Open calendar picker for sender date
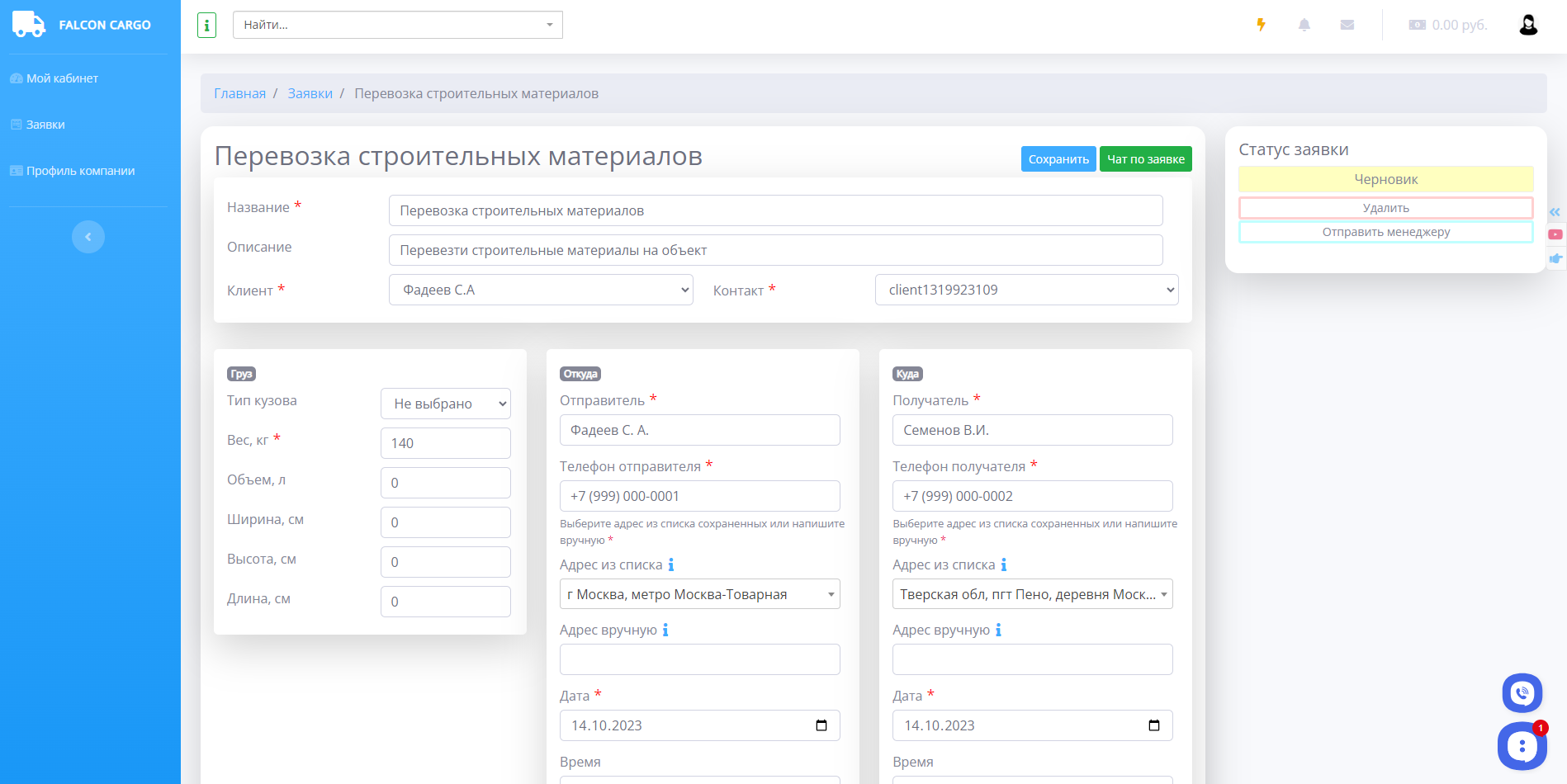 pyautogui.click(x=821, y=725)
